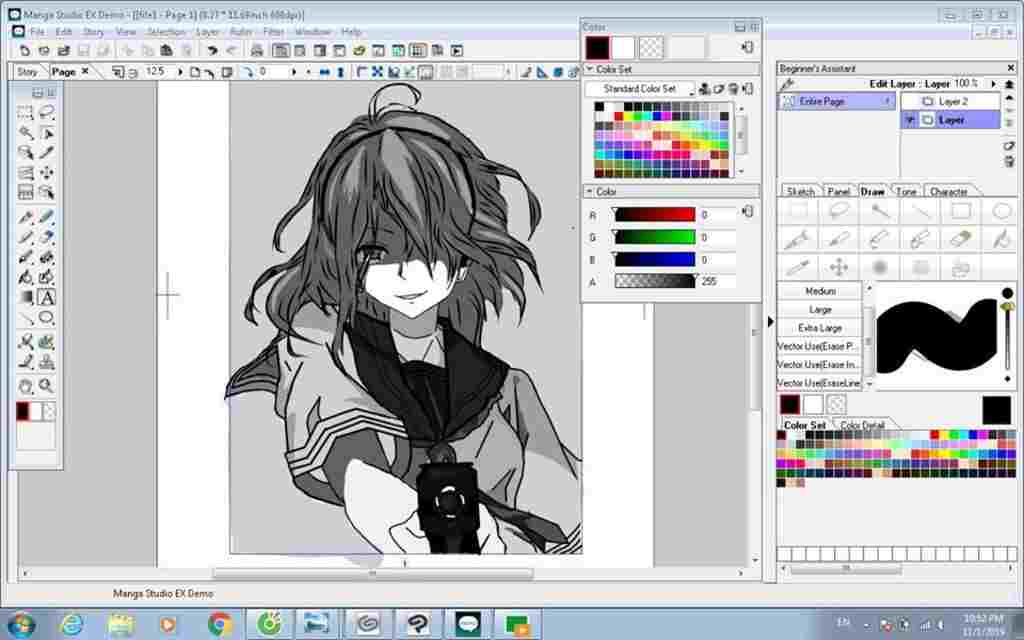Viewport: 1024px width, 640px height.
Task: Choose the Move layer tool
Action: pyautogui.click(x=46, y=173)
